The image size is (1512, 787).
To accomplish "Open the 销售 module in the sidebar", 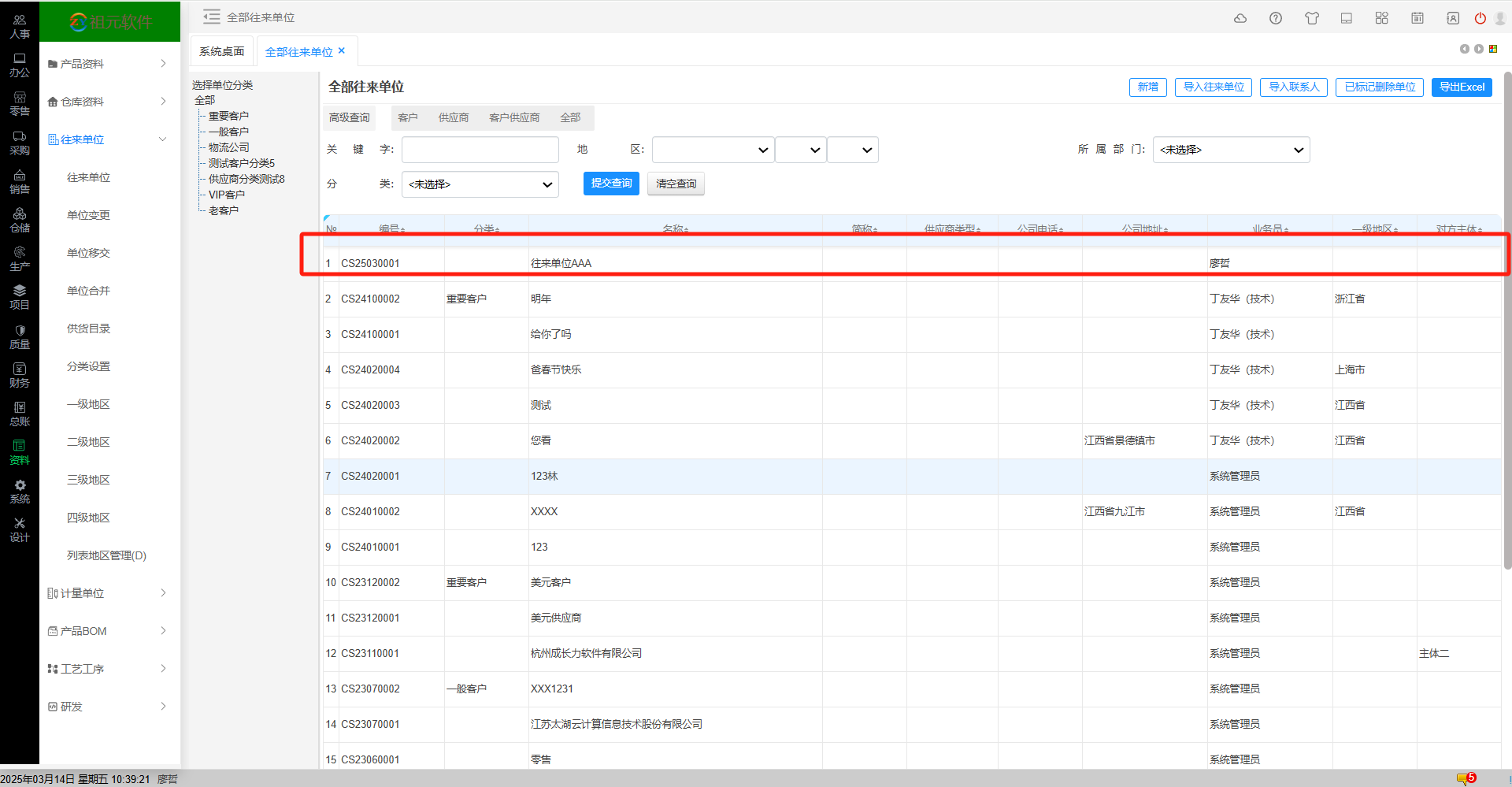I will [20, 181].
